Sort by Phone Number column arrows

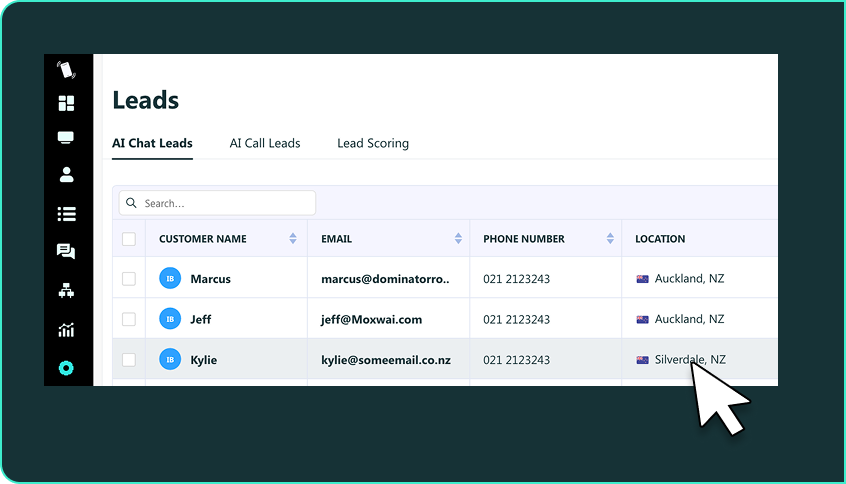pyautogui.click(x=610, y=239)
